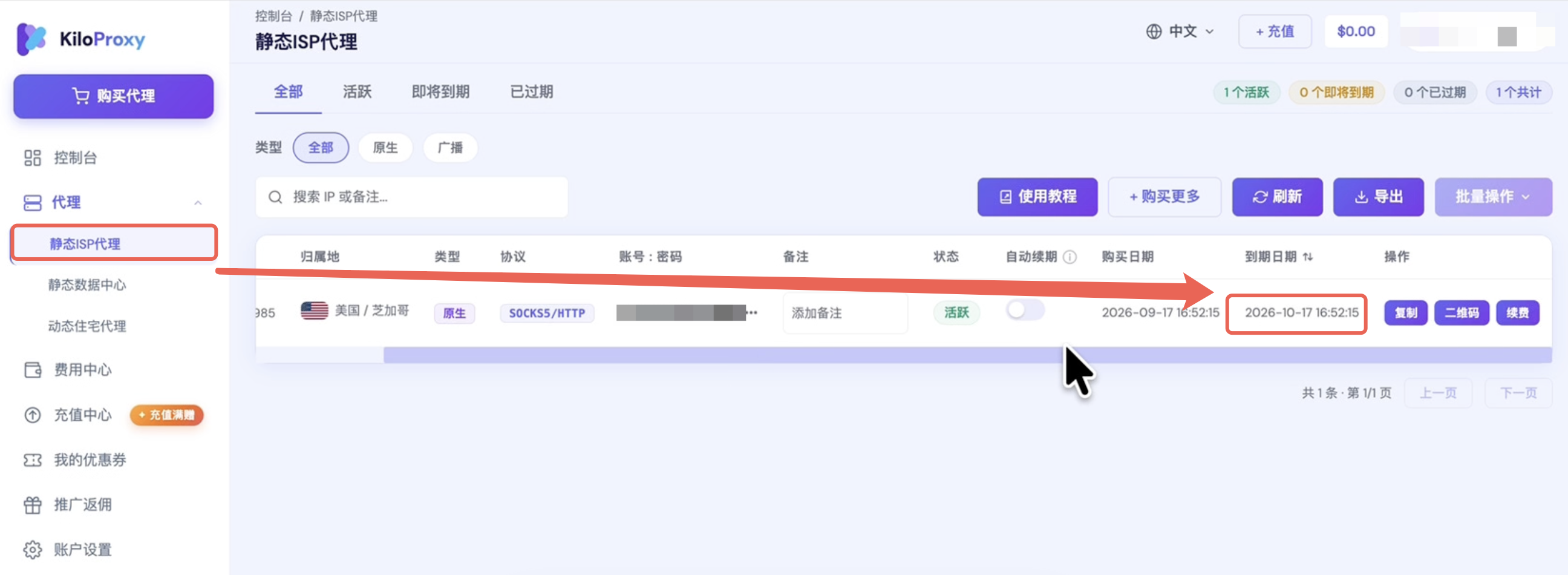Switch to the 全部 tab

(x=288, y=92)
